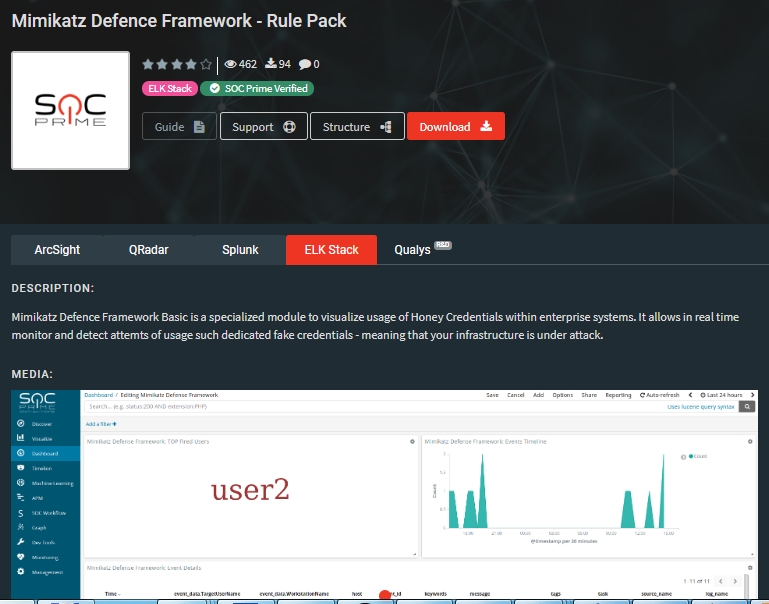This screenshot has height=604, width=769.
Task: Open Monitoring in the Kibana sidebar
Action: (x=45, y=557)
